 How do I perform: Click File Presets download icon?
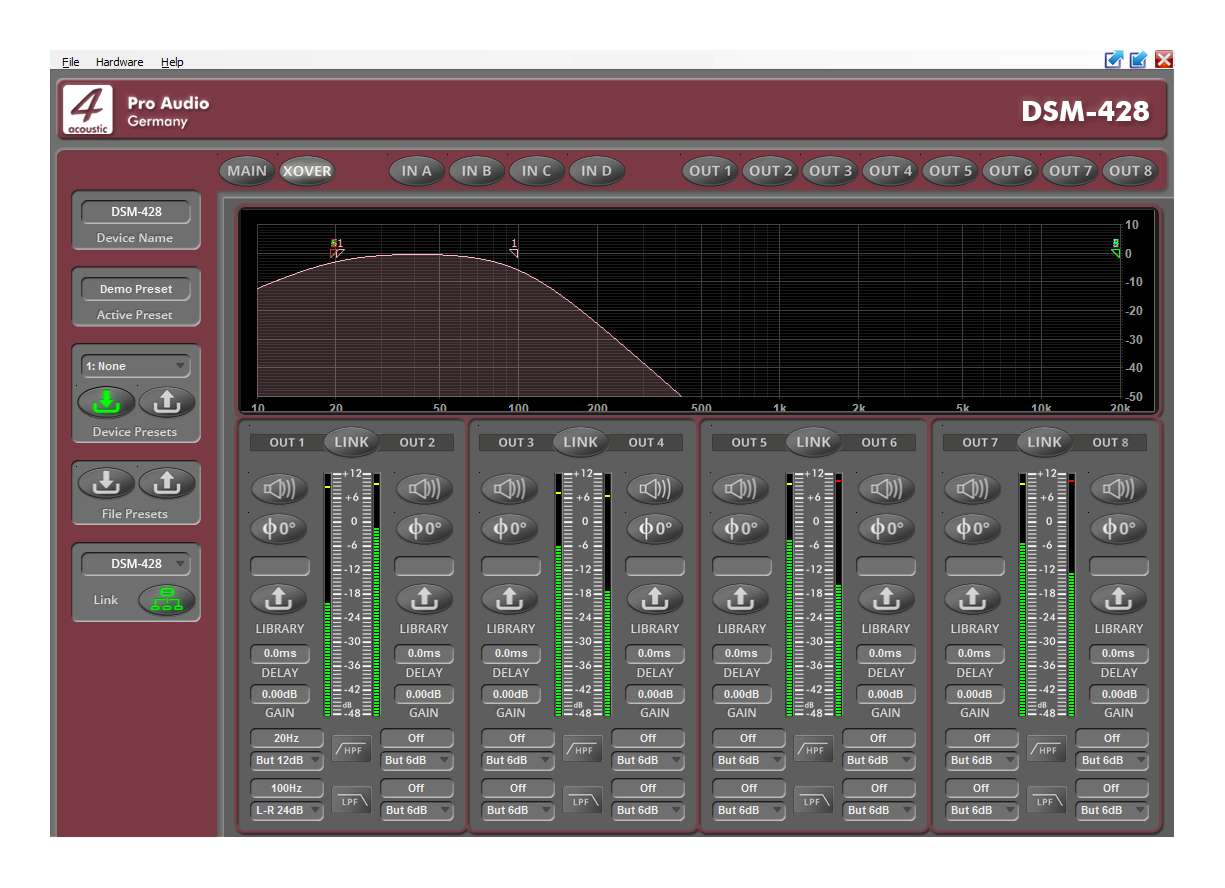click(106, 484)
